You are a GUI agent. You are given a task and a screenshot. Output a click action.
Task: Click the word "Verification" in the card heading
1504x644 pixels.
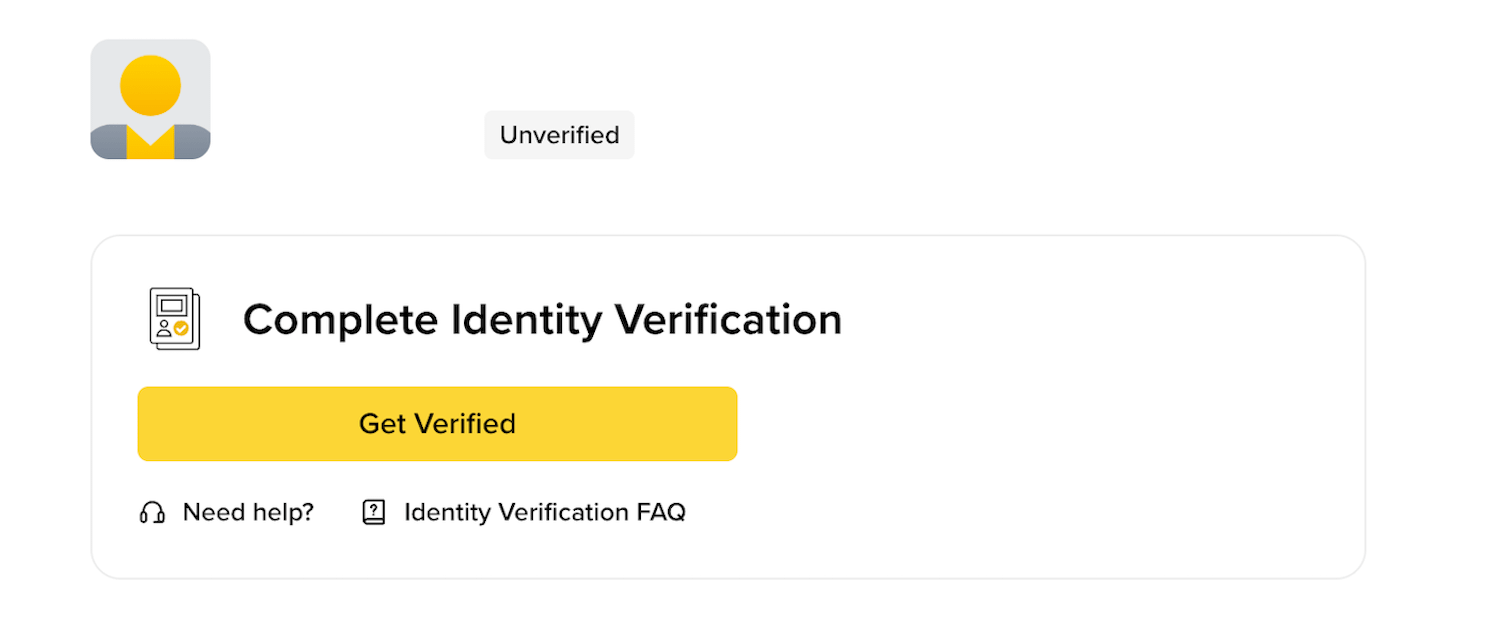pyautogui.click(x=728, y=320)
